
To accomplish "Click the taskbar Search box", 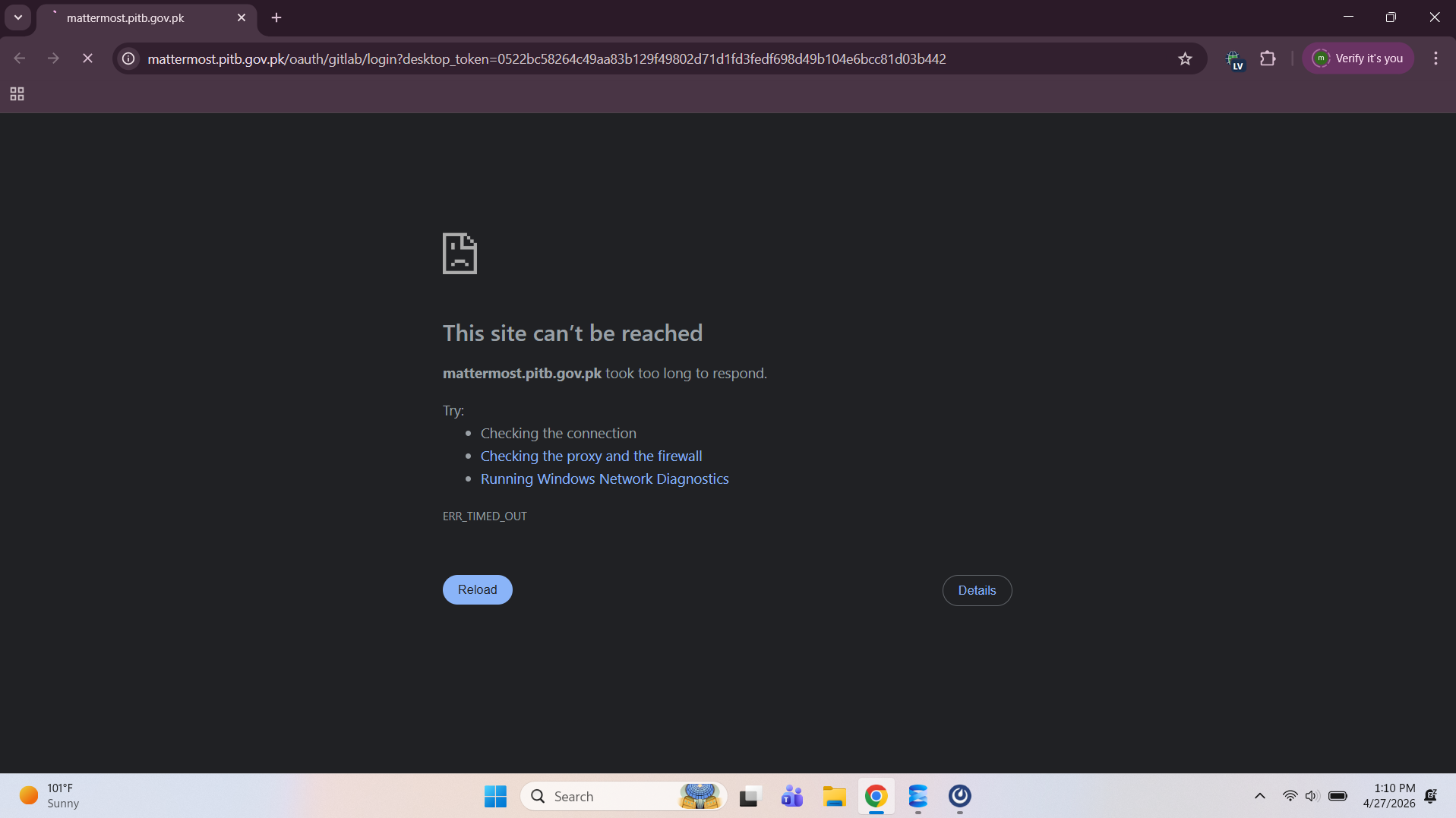I will click(624, 796).
